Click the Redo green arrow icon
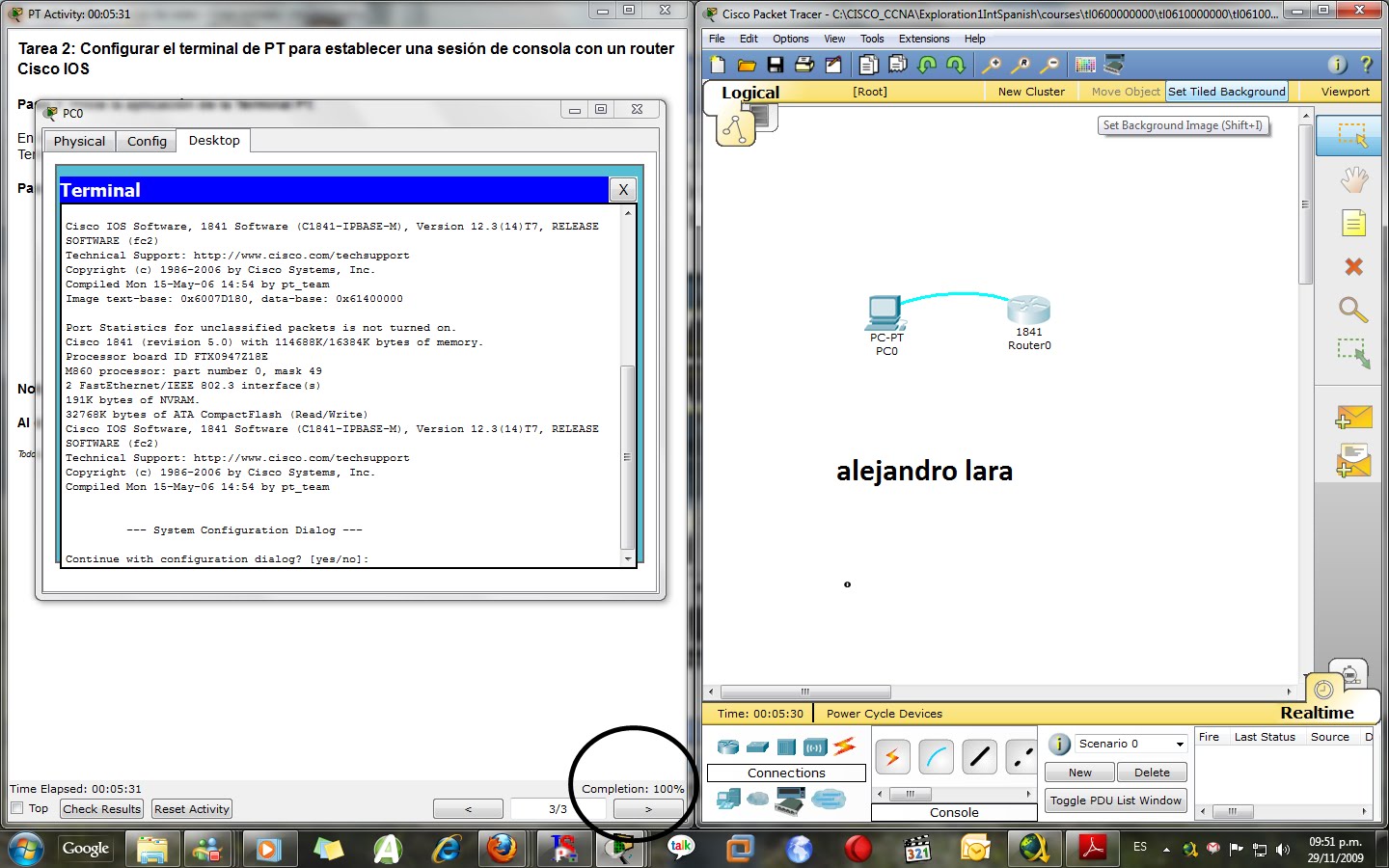Screen dimensions: 1389x868 tap(956, 65)
